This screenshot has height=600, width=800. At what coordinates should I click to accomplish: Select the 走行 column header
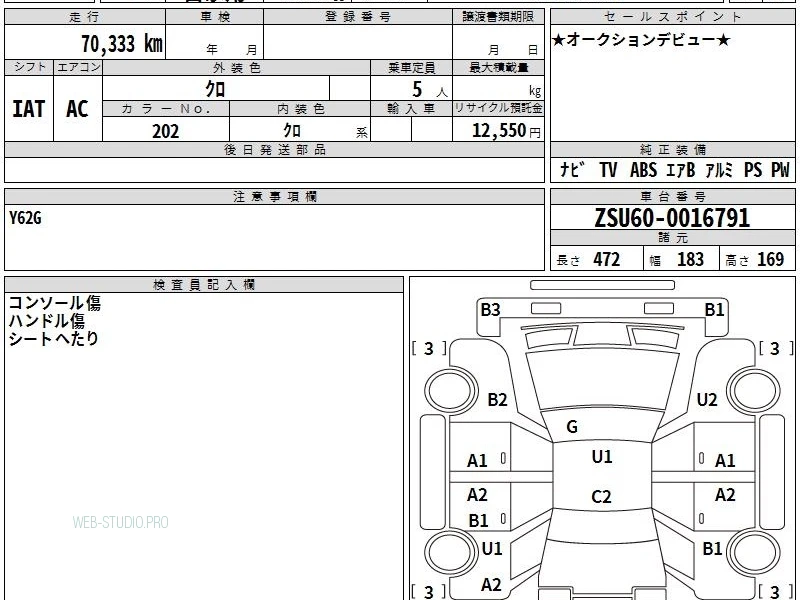85,17
